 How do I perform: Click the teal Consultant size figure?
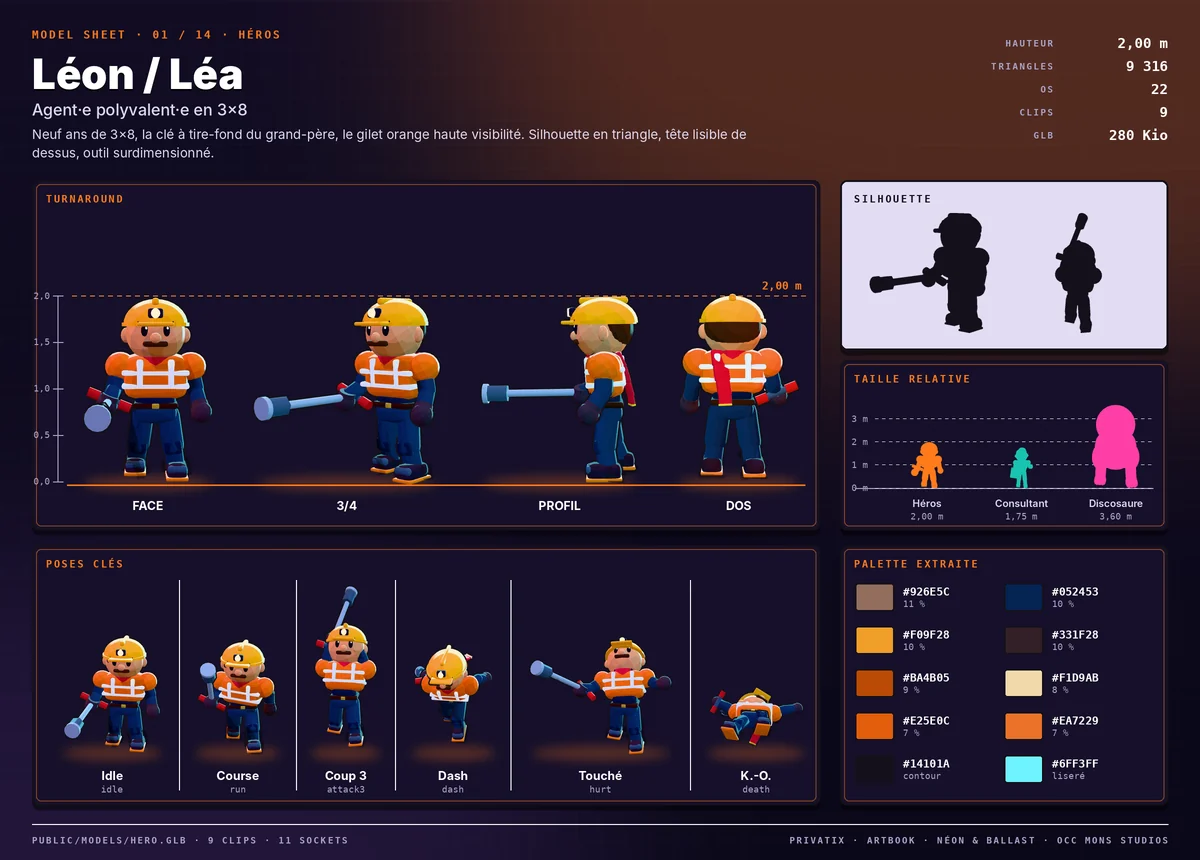[x=1021, y=468]
